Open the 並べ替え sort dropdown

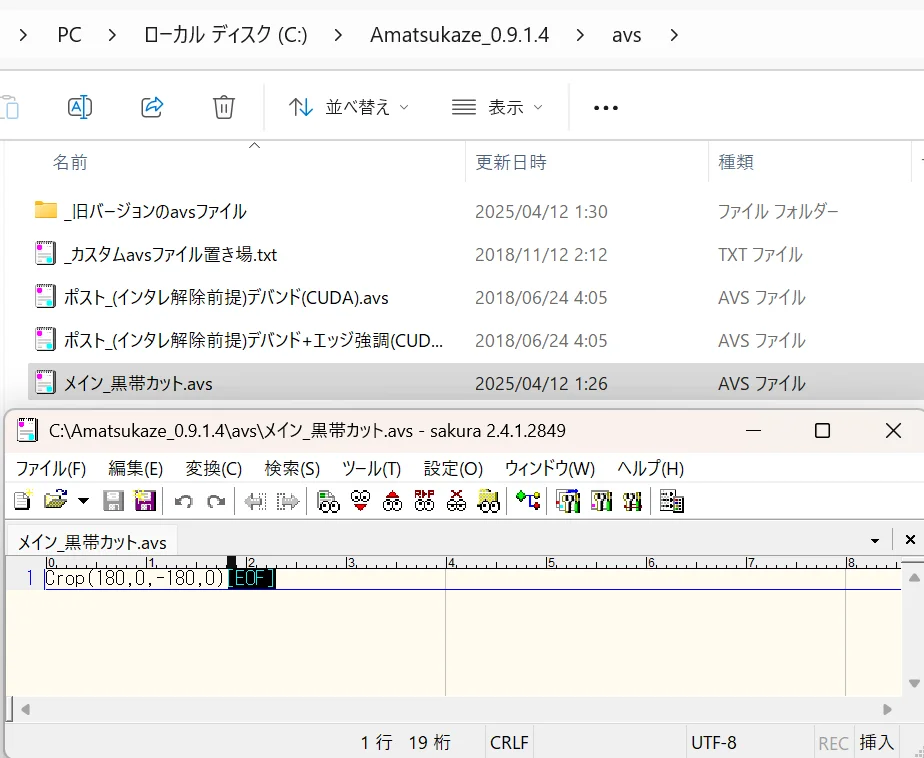(348, 107)
